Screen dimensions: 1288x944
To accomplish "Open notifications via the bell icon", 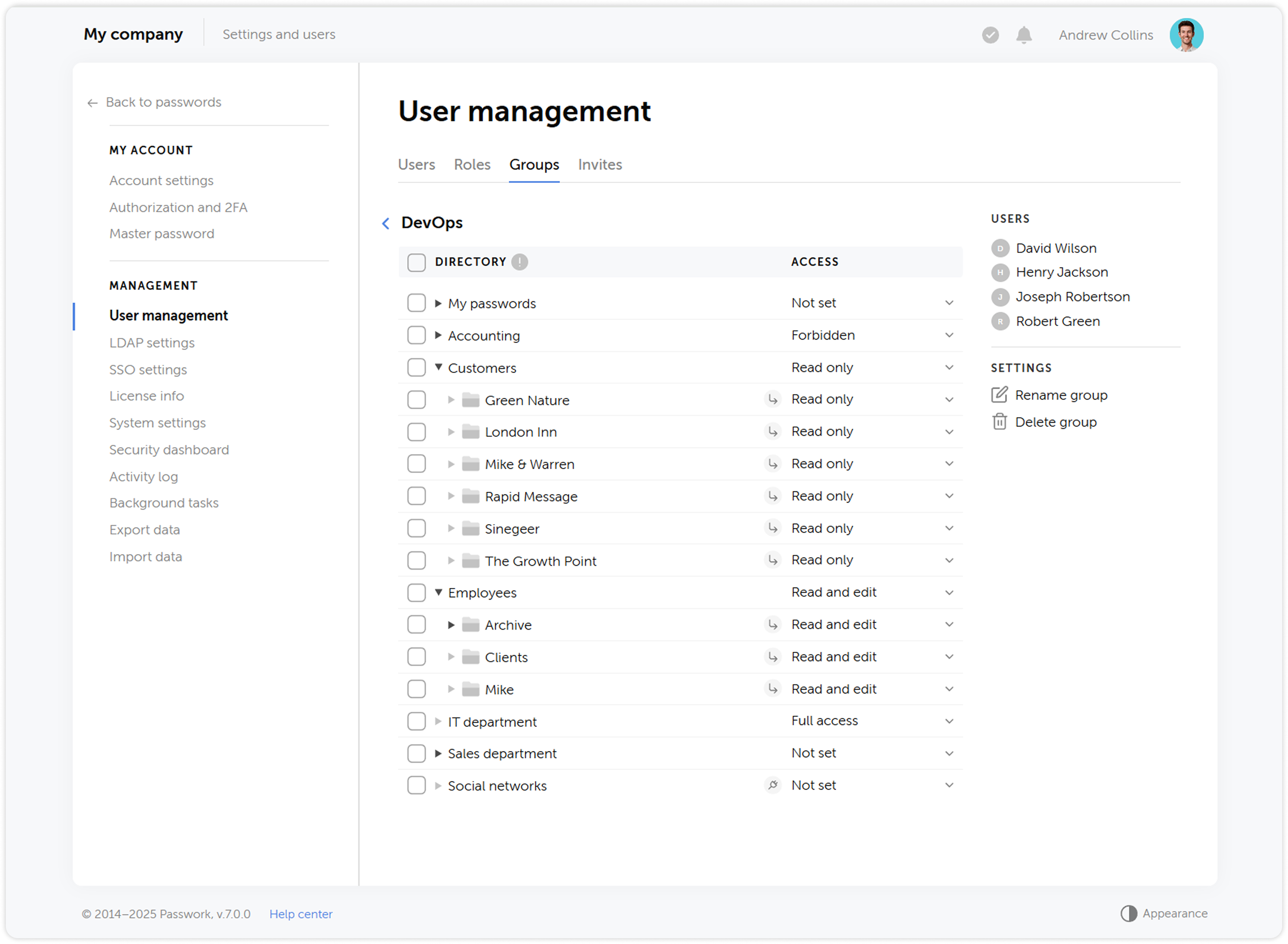I will 1024,35.
